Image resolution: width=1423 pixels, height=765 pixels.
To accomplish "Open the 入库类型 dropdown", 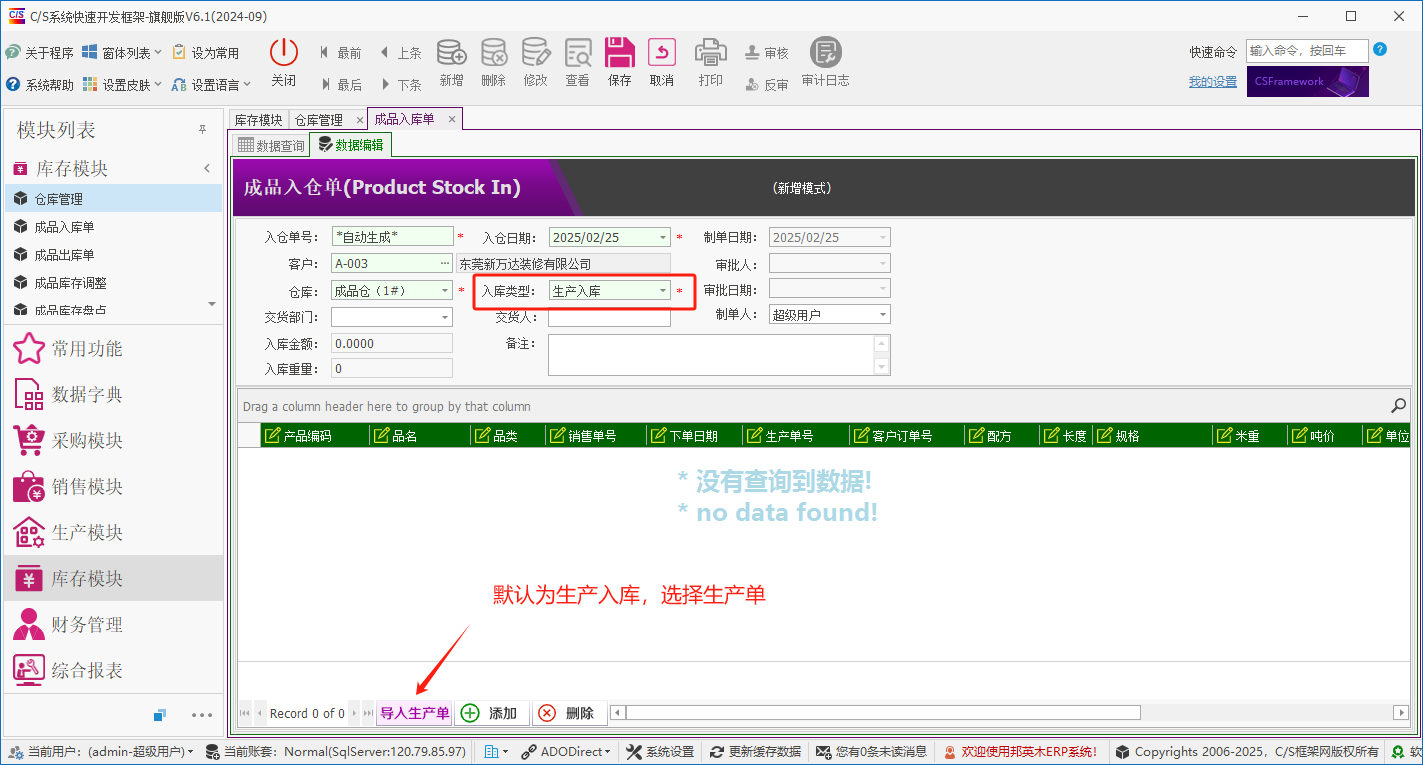I will point(662,291).
